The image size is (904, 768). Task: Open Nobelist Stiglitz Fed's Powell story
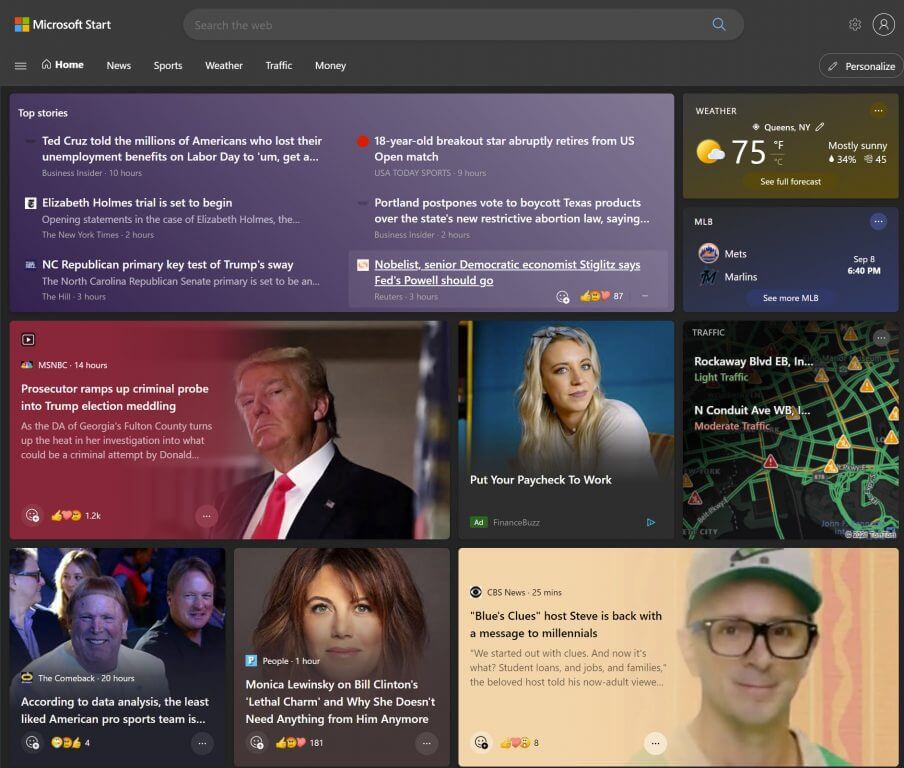pos(507,272)
